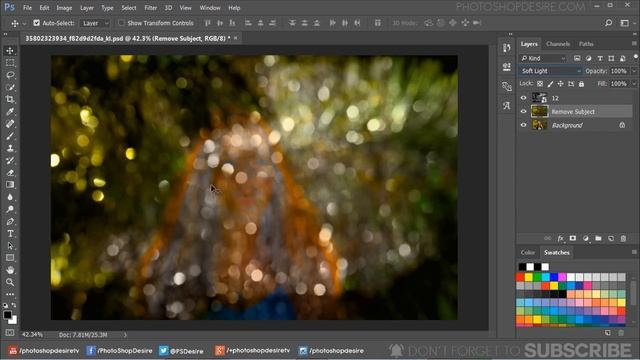Image resolution: width=640 pixels, height=360 pixels.
Task: Select the Hand tool
Action: (x=10, y=270)
